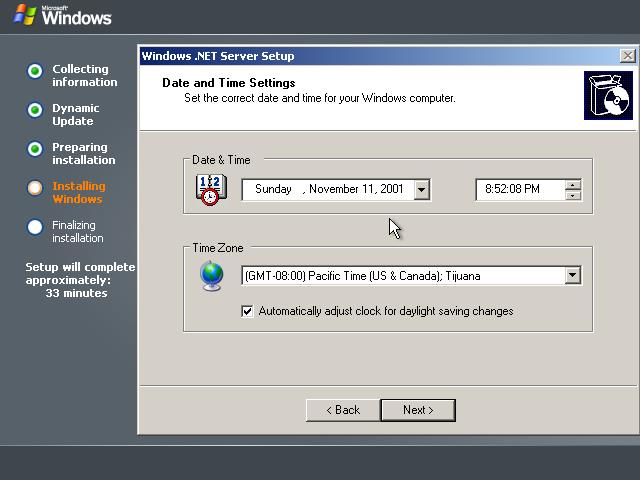Decrease time with the down spinner arrow
This screenshot has width=640, height=480.
click(573, 195)
